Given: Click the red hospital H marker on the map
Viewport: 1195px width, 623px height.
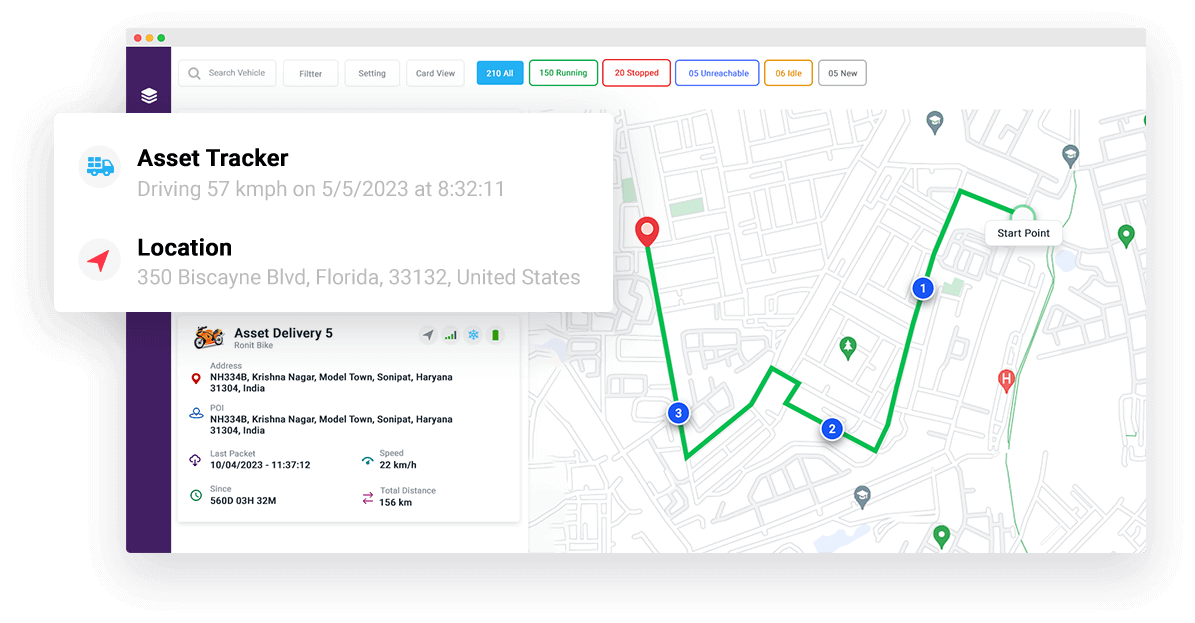Looking at the screenshot, I should [x=1006, y=381].
